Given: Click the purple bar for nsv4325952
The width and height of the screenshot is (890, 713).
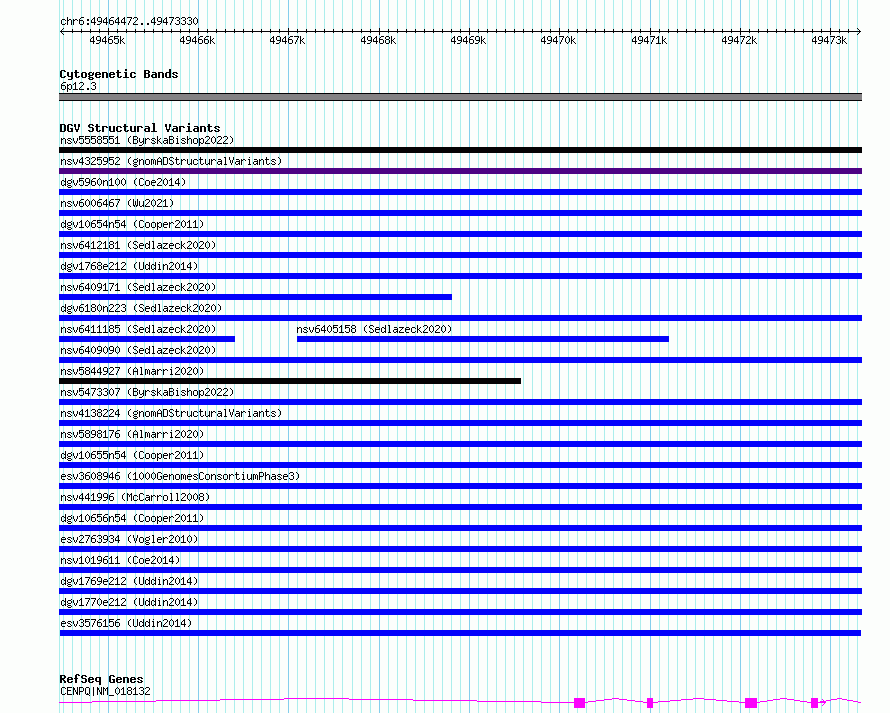Looking at the screenshot, I should (x=460, y=171).
